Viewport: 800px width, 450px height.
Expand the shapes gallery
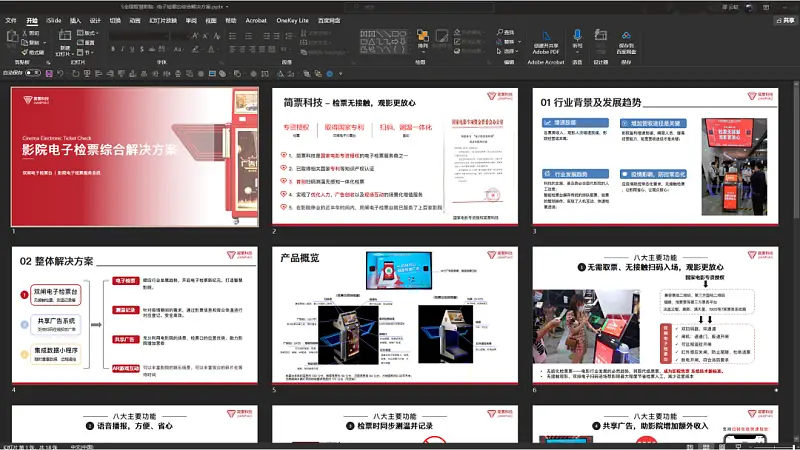408,50
